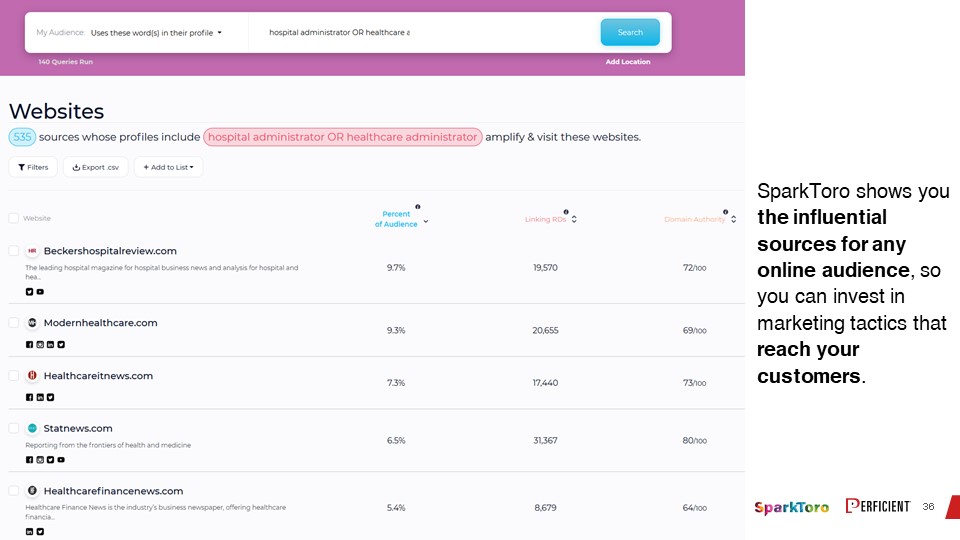Screen dimensions: 960x540
Task: Select all websites with header checkbox
Action: 13,218
